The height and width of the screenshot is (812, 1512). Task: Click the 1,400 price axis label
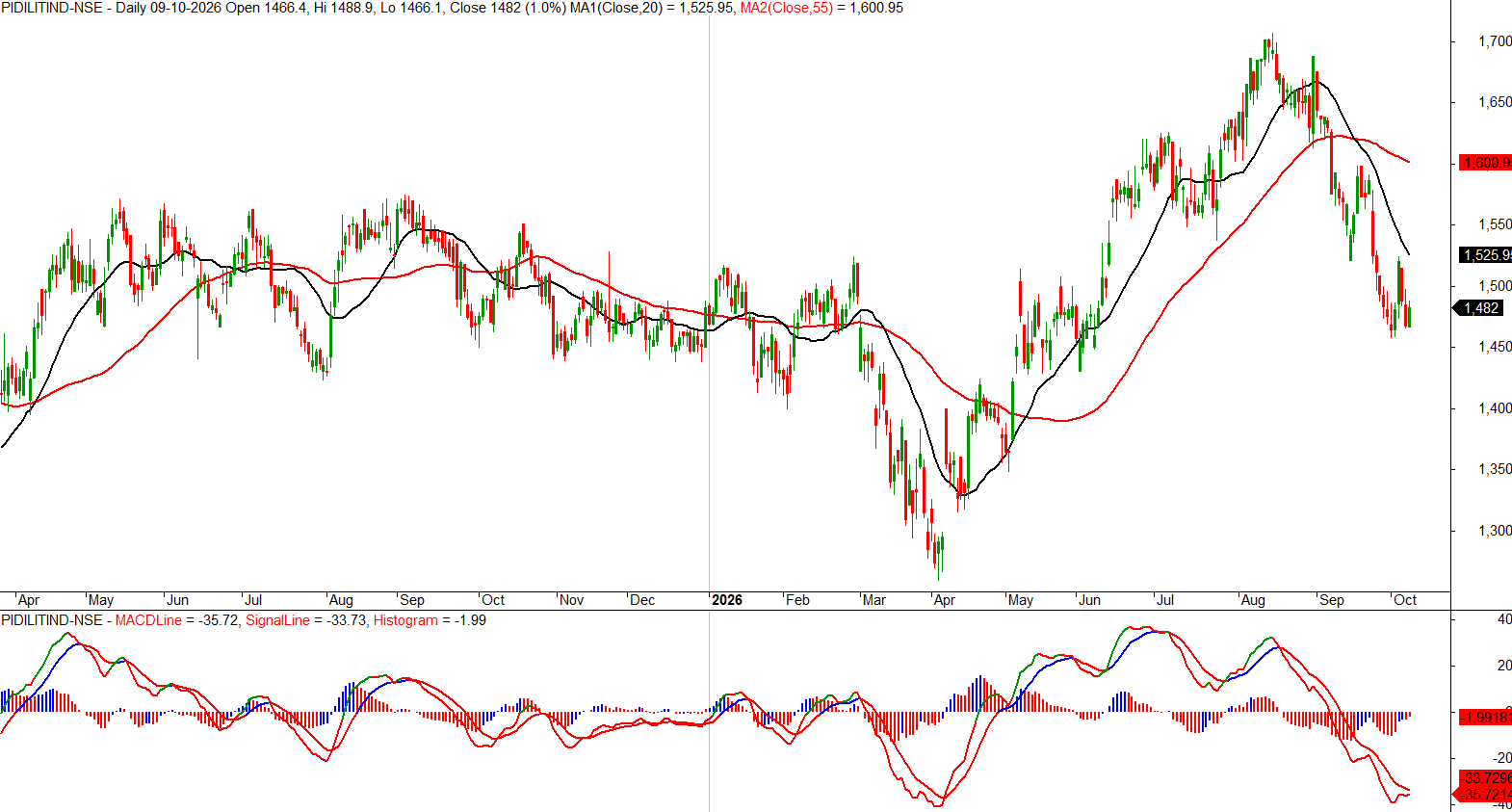pos(1495,408)
